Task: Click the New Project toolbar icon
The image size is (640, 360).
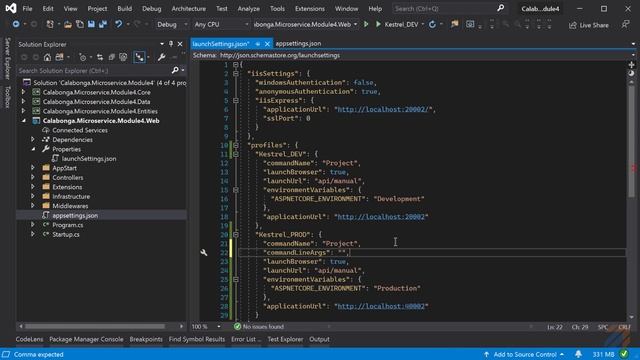Action: pos(50,24)
